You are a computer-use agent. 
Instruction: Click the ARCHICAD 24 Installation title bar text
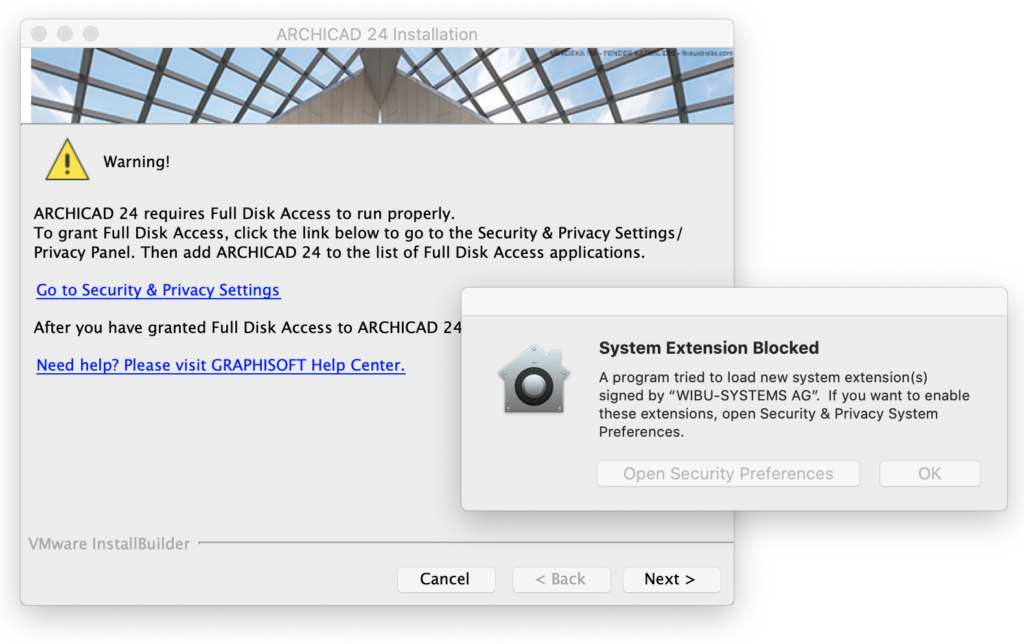(377, 34)
